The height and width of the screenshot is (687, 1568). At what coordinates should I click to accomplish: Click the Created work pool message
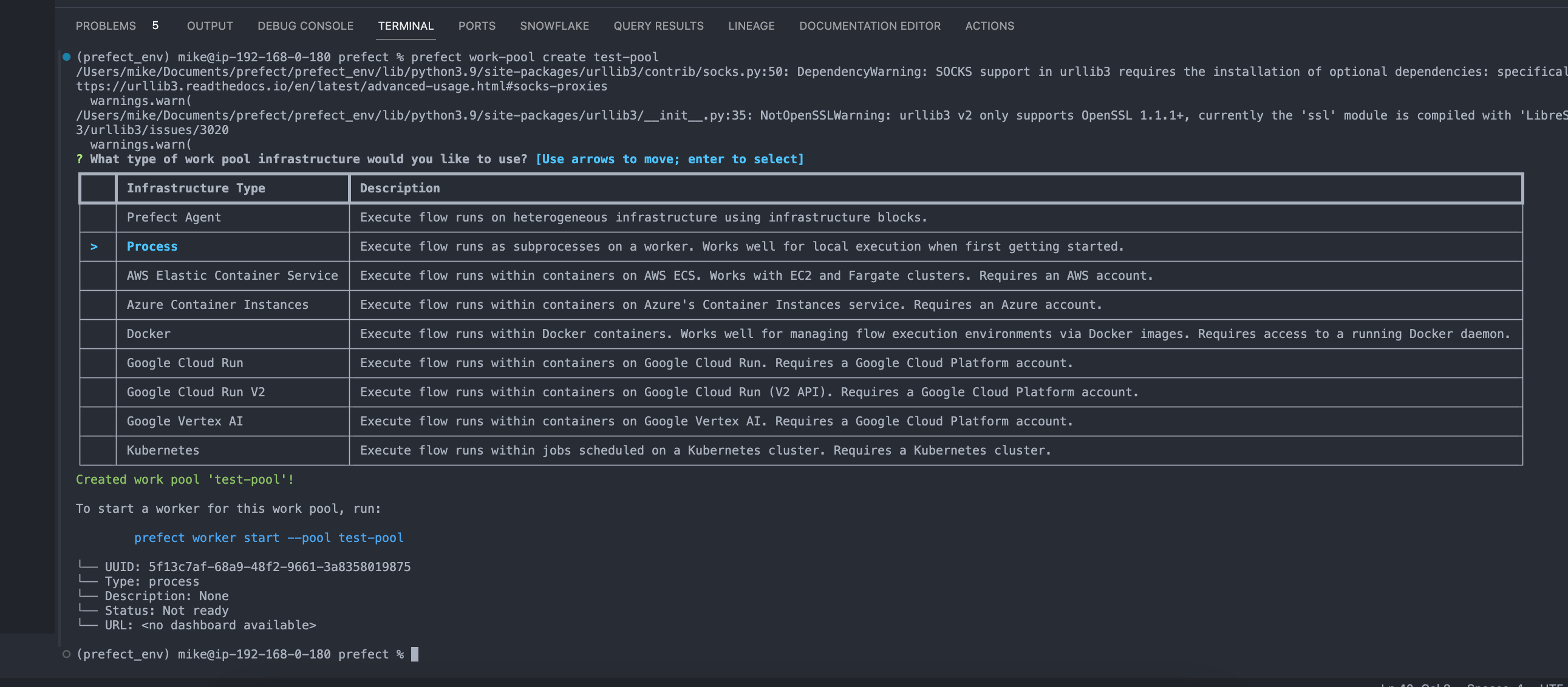point(185,479)
